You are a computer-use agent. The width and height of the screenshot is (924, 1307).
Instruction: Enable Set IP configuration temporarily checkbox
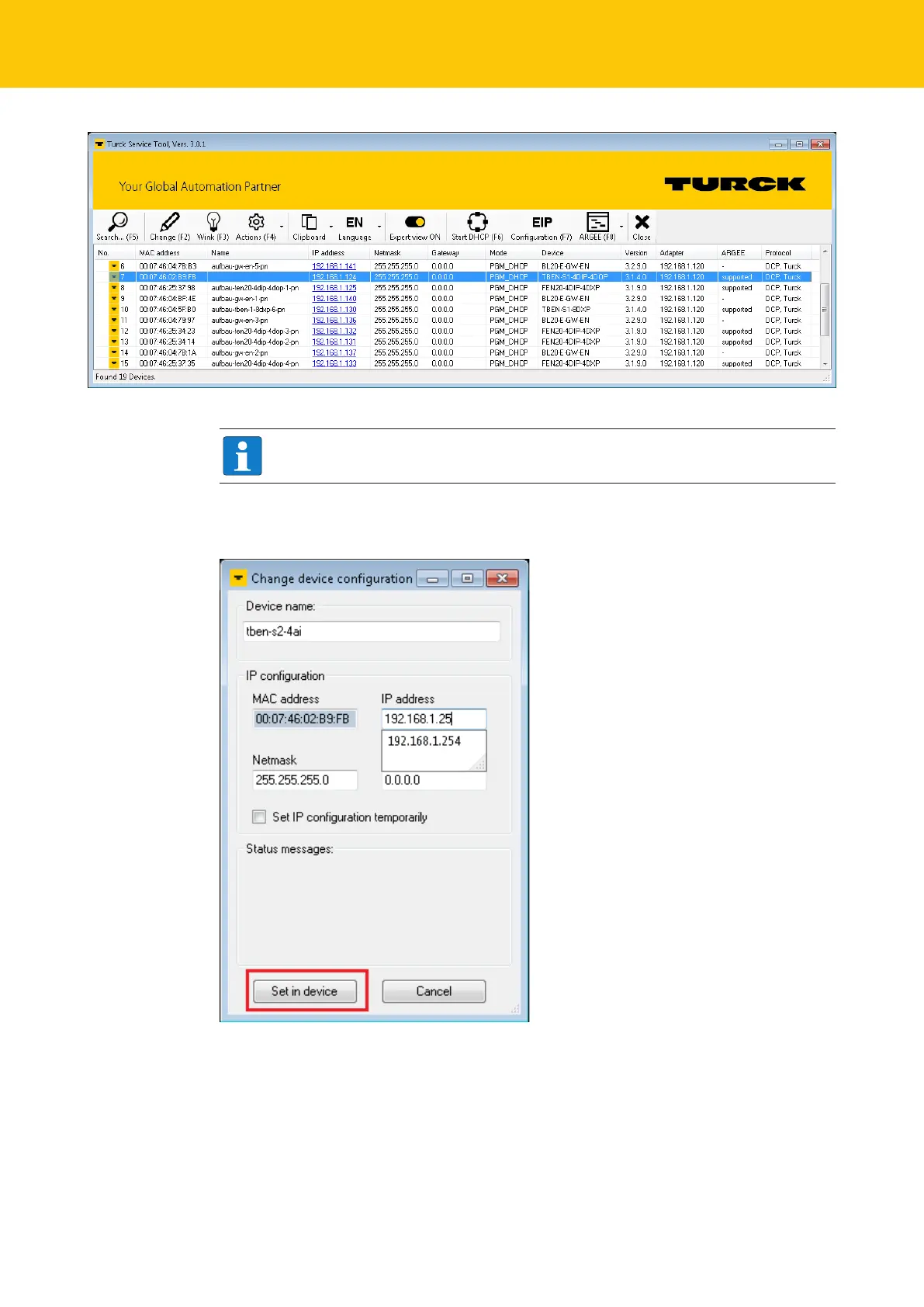coord(259,817)
